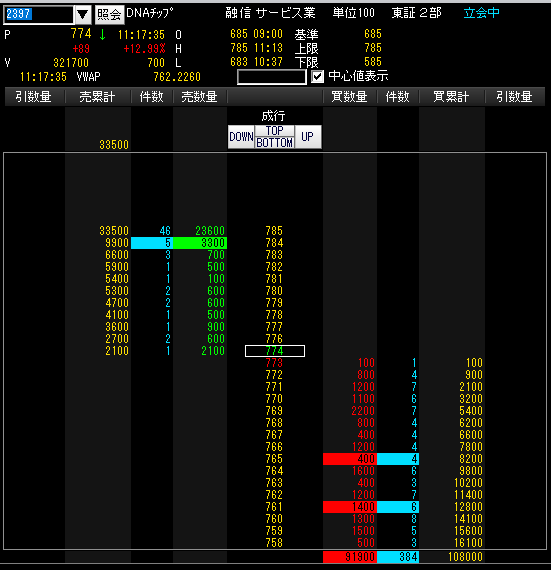Toggle the 中心値表示 checkbox

[x=317, y=77]
